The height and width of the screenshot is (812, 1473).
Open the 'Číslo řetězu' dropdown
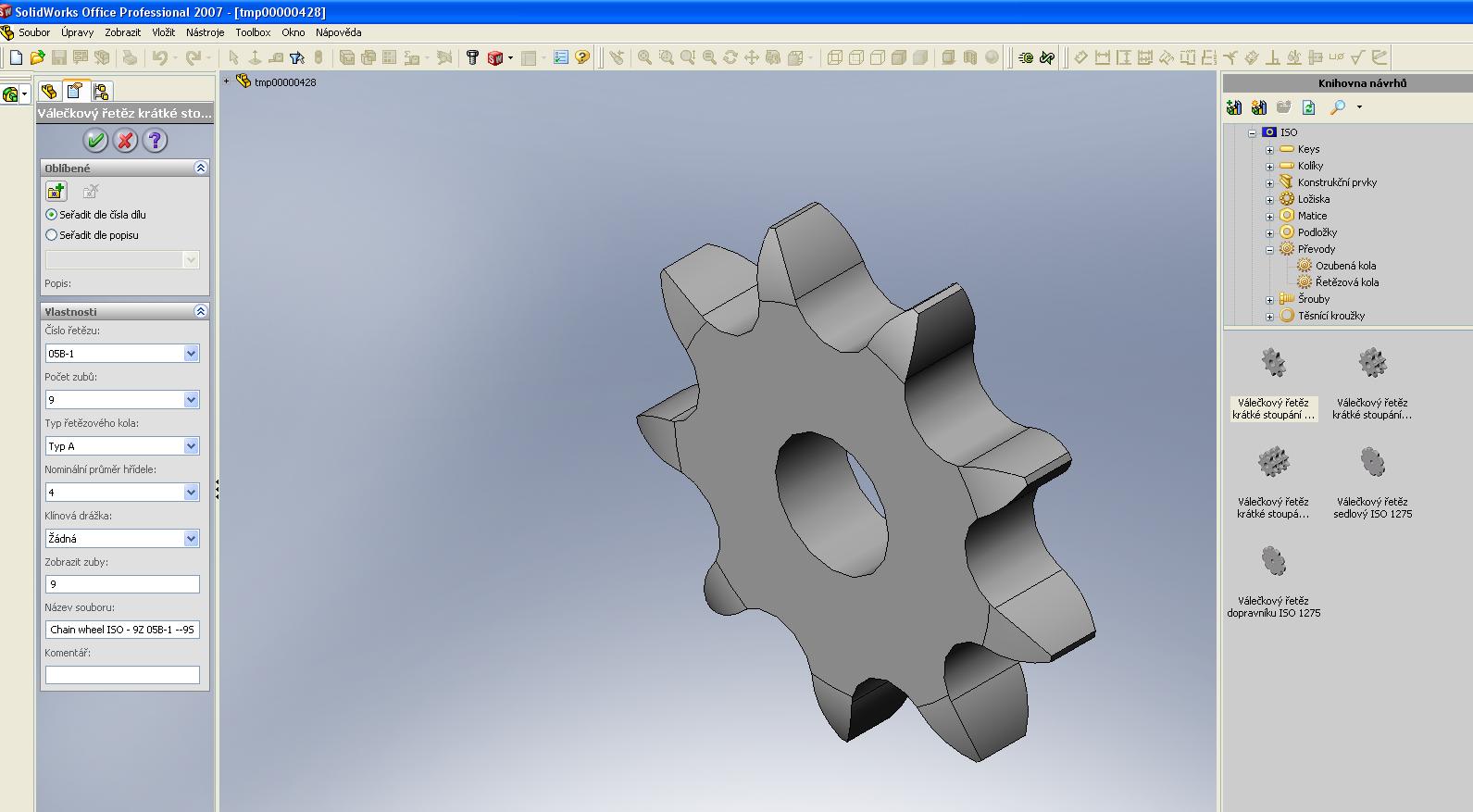tap(191, 354)
